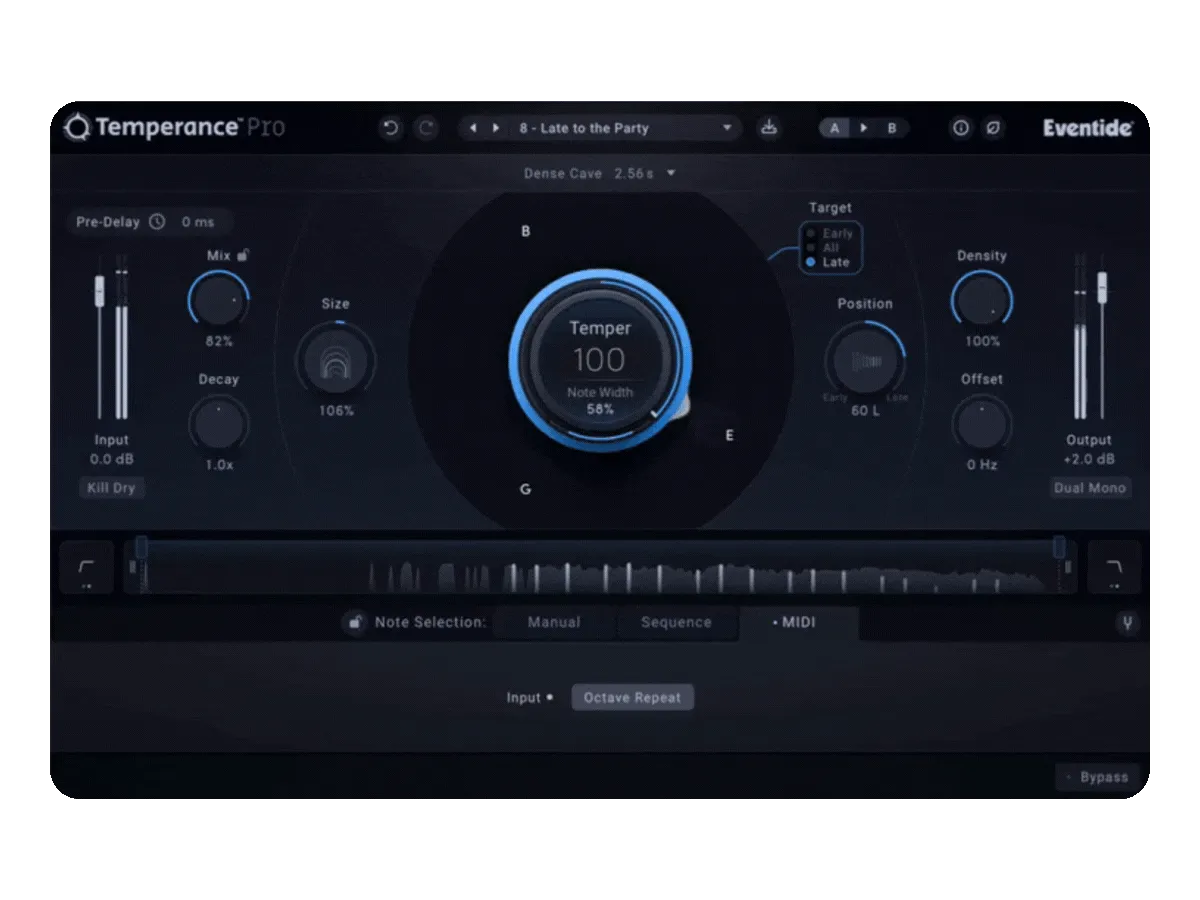Select the Late target option
1200x900 pixels.
pyautogui.click(x=828, y=262)
